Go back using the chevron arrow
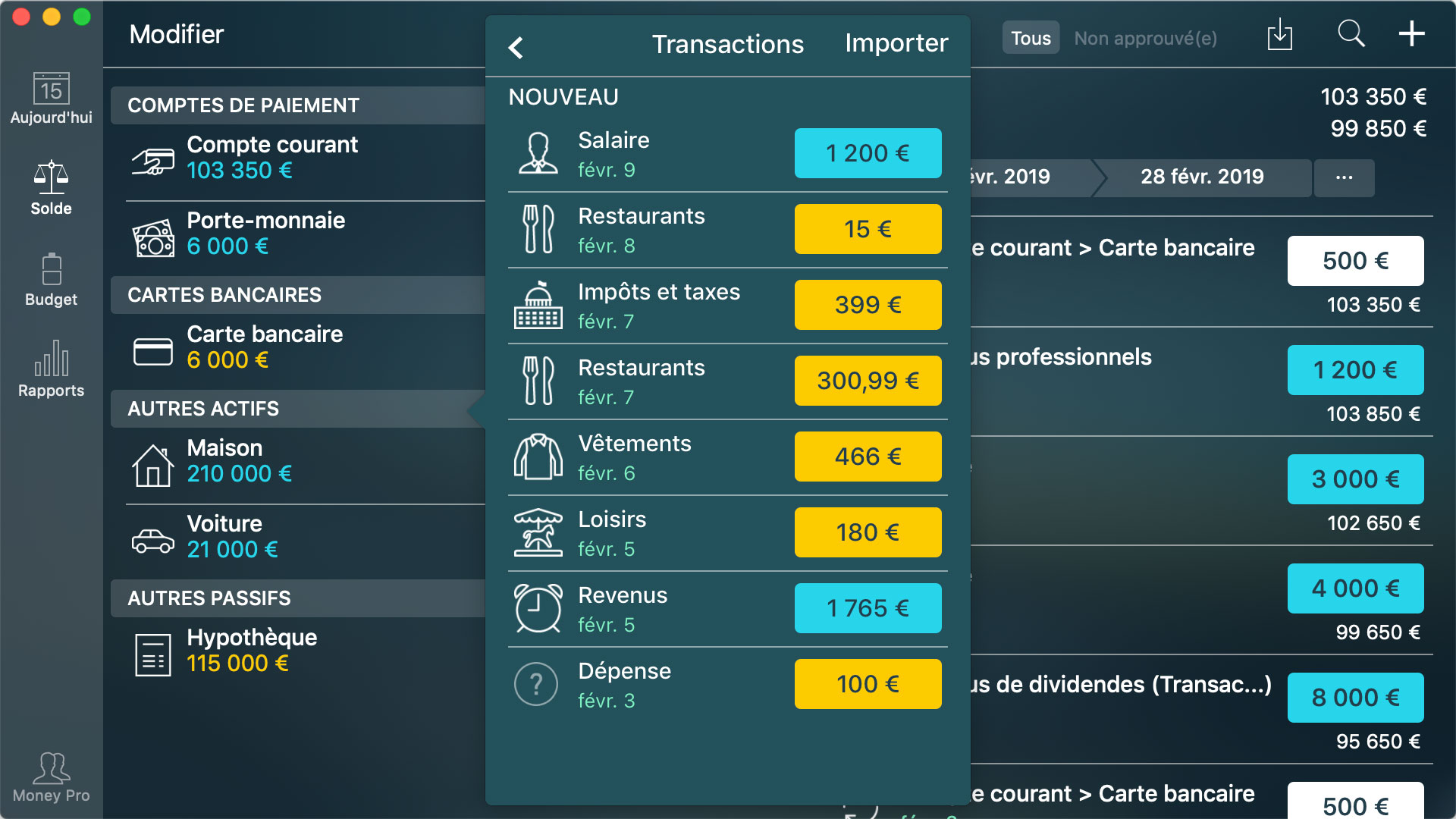 click(x=516, y=47)
